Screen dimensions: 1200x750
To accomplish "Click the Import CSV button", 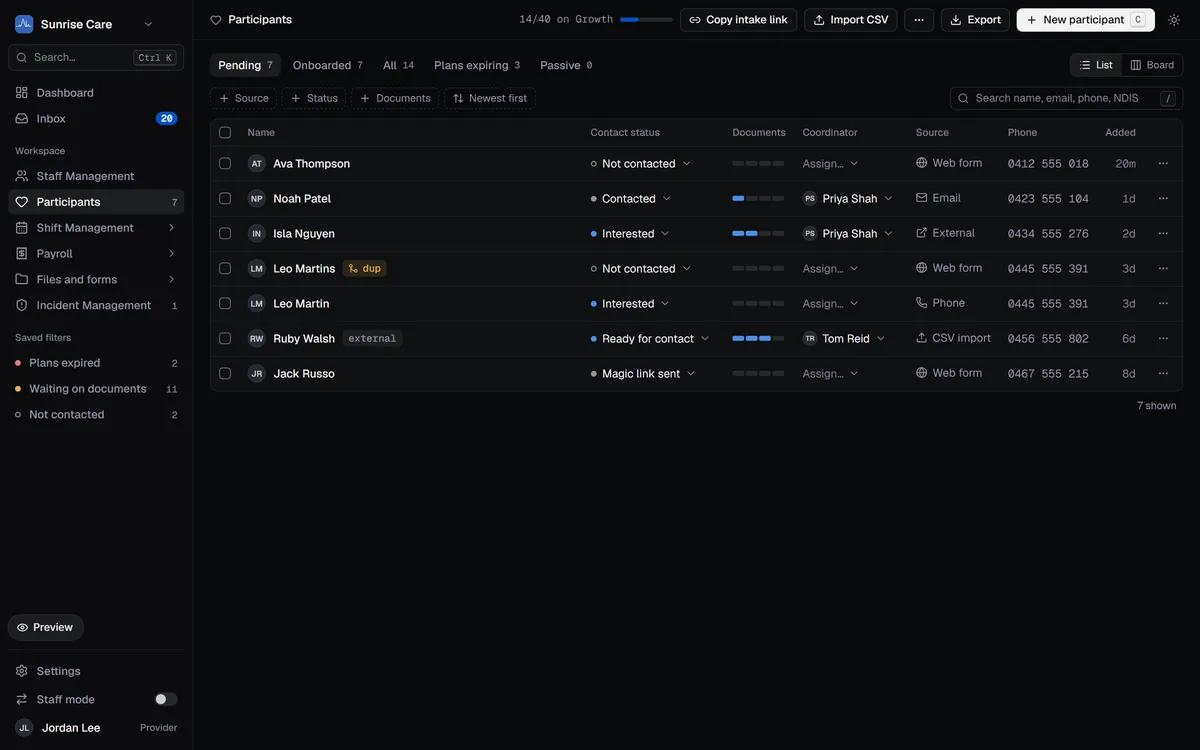I will 850,20.
